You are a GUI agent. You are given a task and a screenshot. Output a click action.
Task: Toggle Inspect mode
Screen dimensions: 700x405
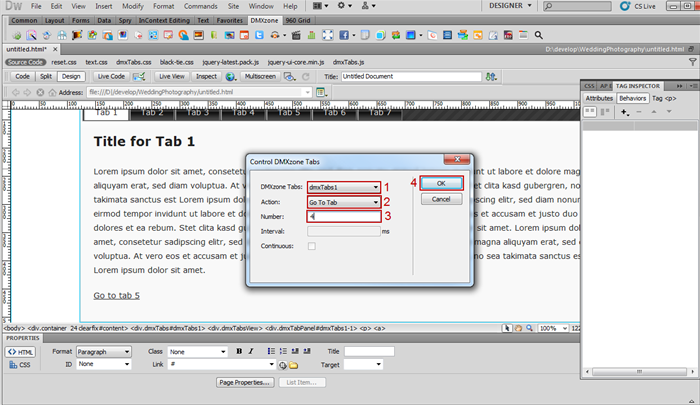pos(206,76)
